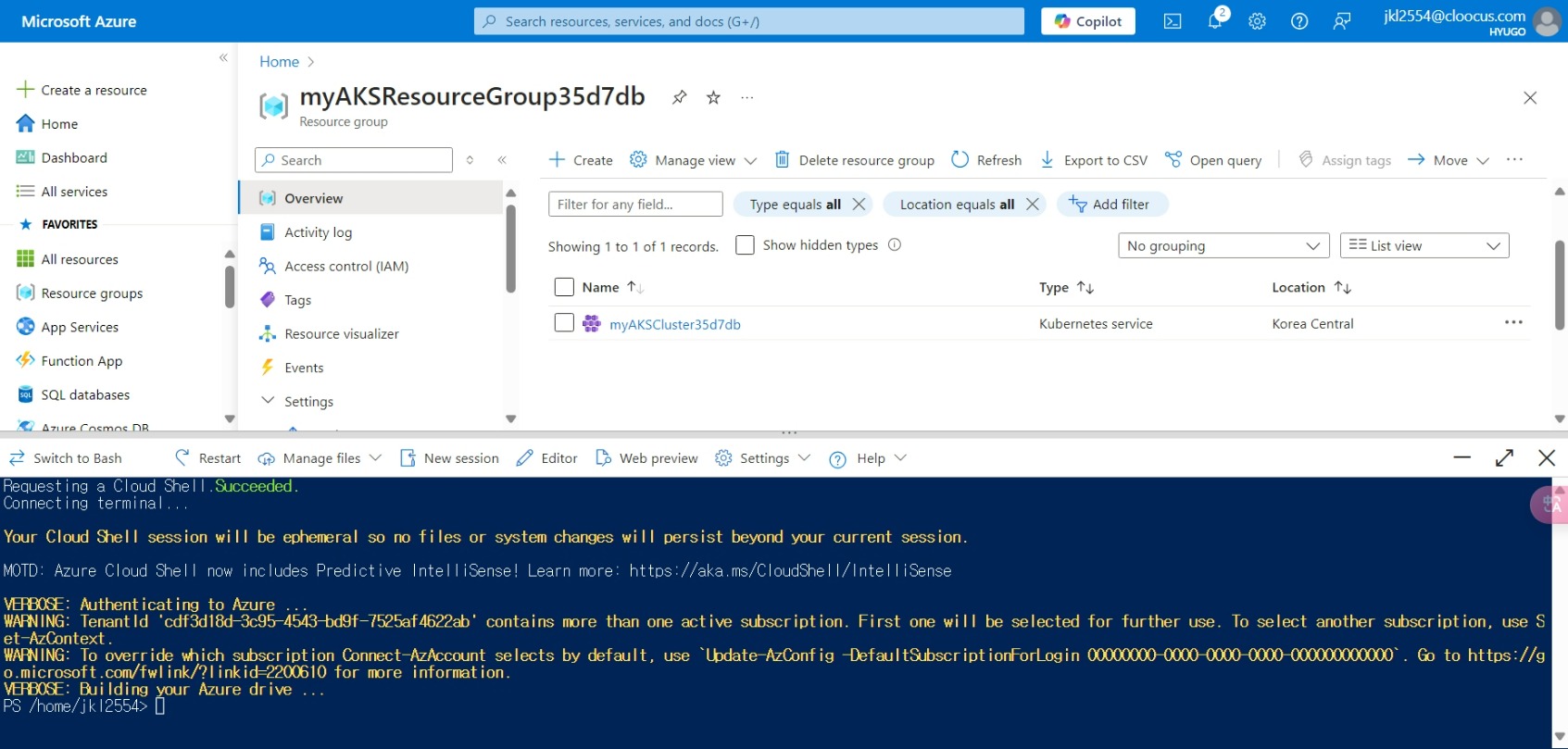Expand the Manage view dropdown
Image resolution: width=1568 pixels, height=749 pixels.
pyautogui.click(x=750, y=160)
